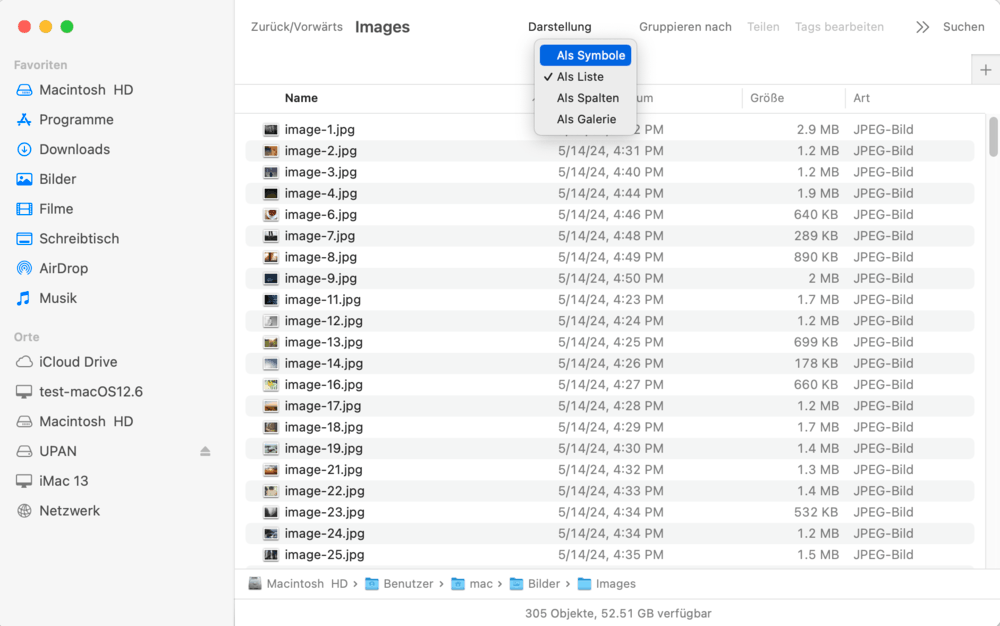Click the status text 305 Objekte verfügbar
This screenshot has height=626, width=1000.
(x=618, y=613)
